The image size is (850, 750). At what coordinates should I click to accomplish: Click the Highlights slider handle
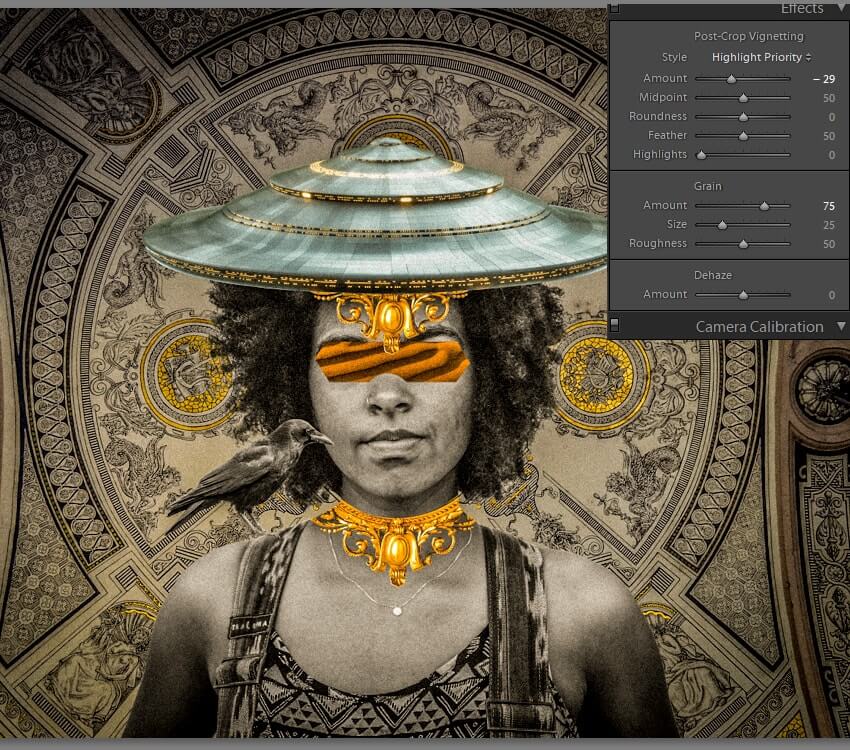(x=701, y=155)
